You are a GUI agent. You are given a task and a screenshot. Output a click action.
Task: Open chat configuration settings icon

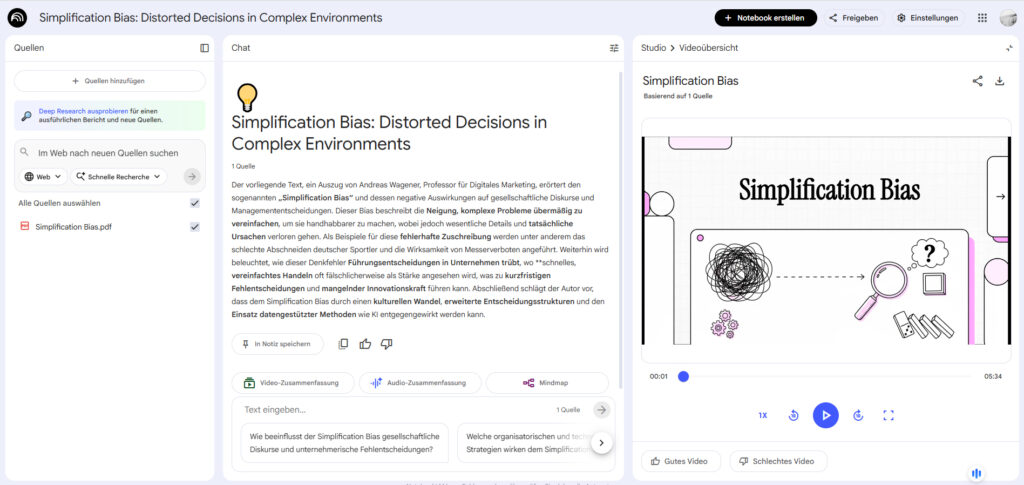(x=614, y=48)
